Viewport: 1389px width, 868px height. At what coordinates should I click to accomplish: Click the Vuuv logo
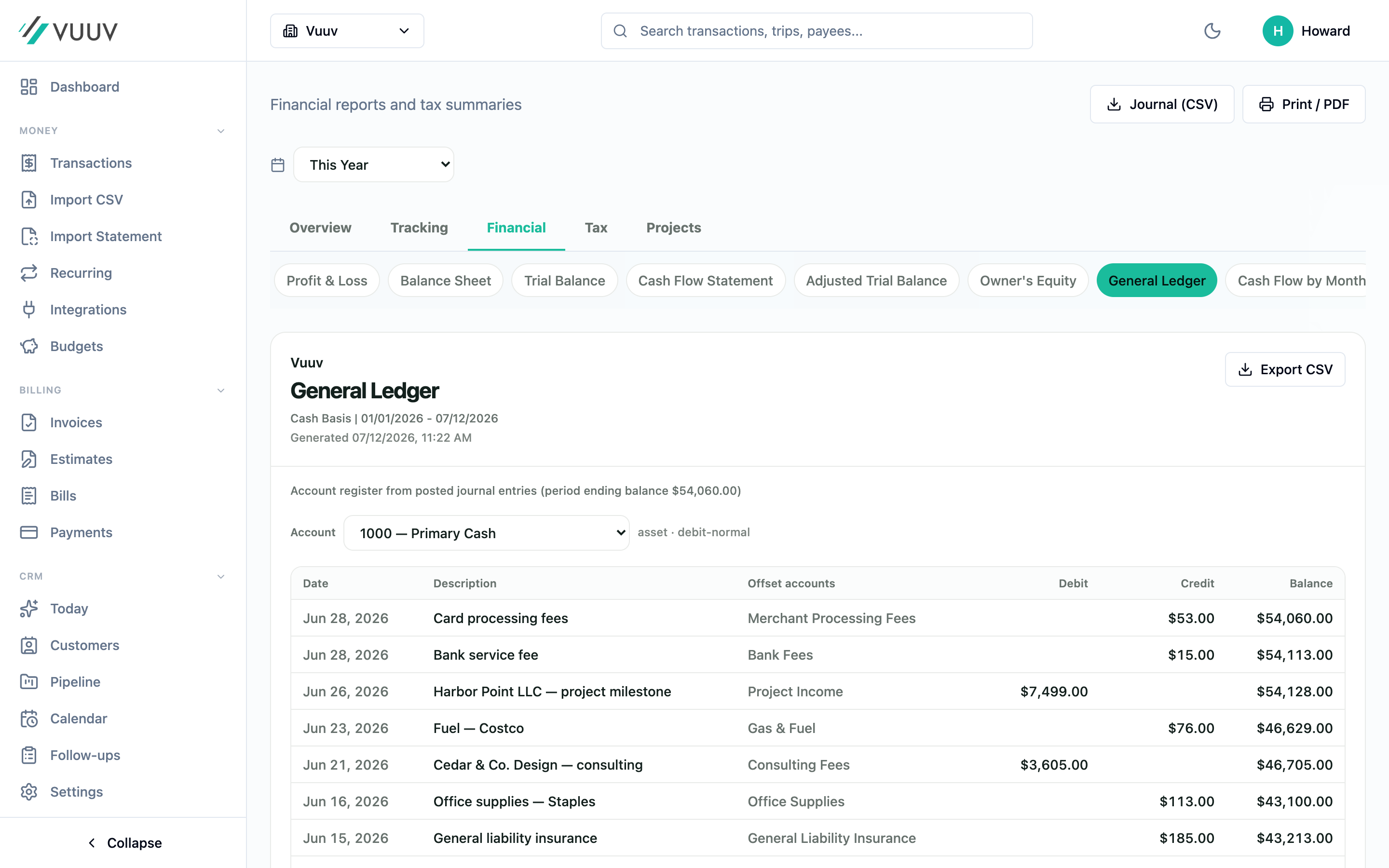pos(68,30)
